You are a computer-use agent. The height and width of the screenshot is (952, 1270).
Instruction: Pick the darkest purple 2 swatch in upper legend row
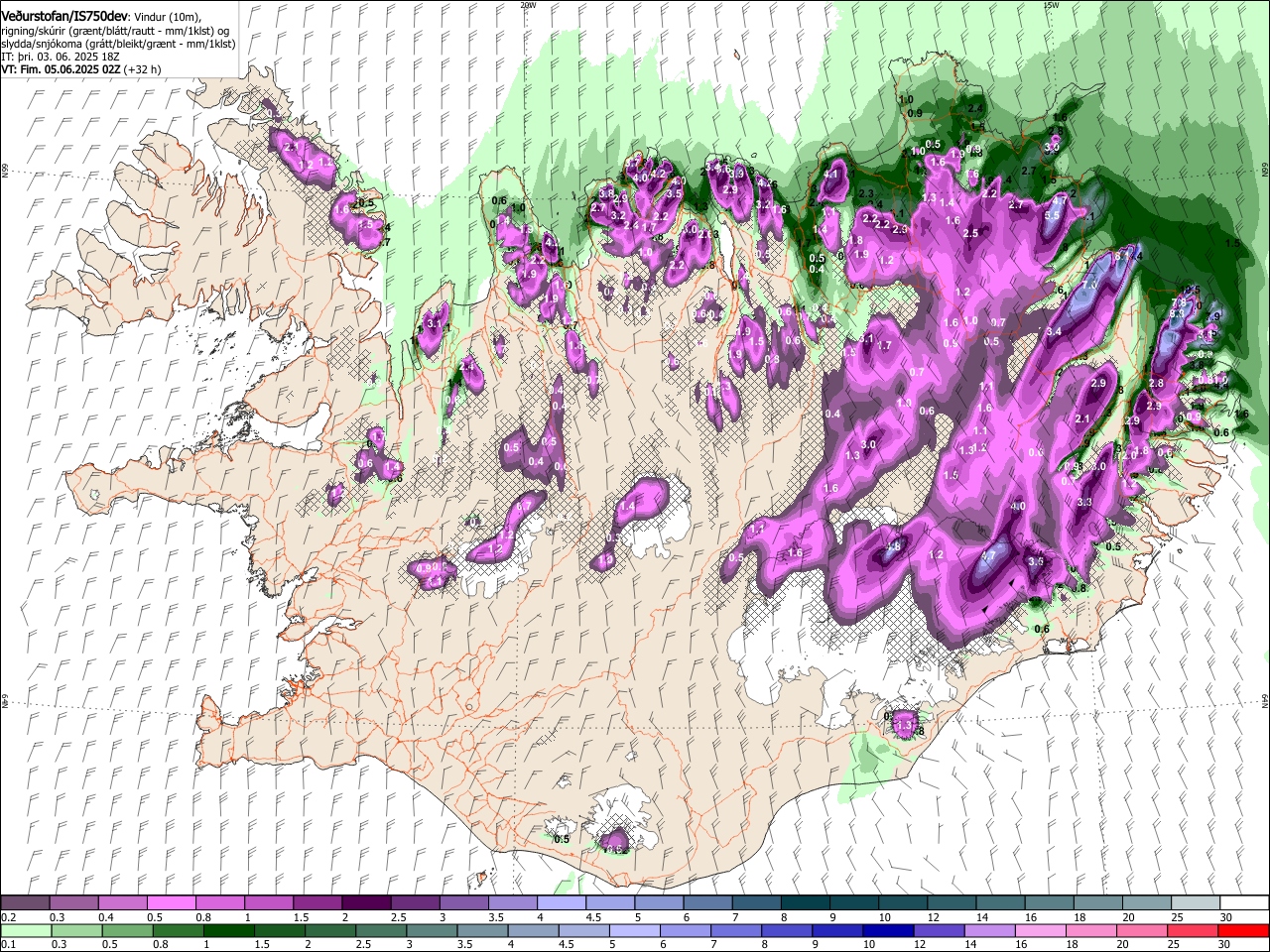click(366, 903)
